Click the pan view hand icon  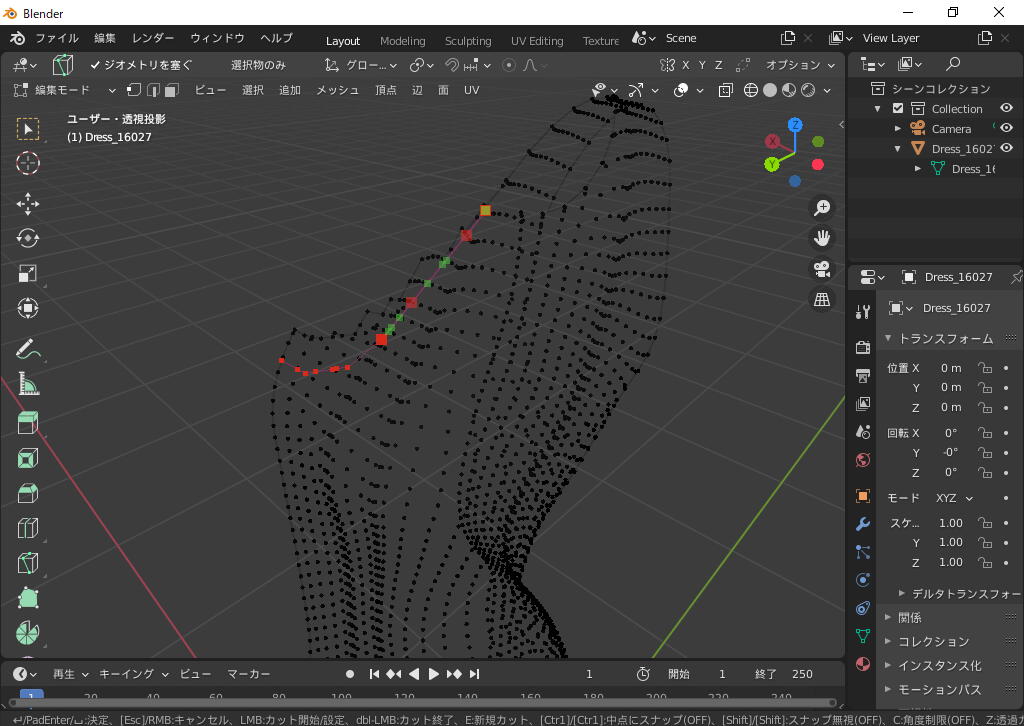point(822,238)
